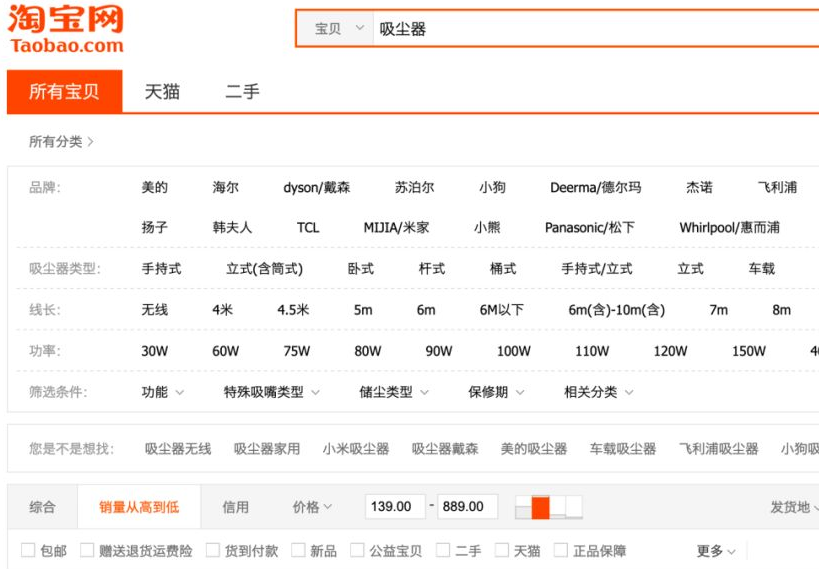Select brand TCL

[308, 227]
